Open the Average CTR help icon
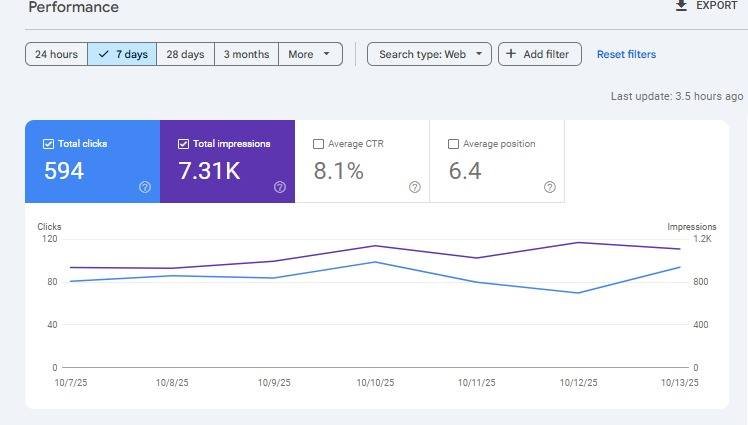This screenshot has width=748, height=425. coord(415,187)
